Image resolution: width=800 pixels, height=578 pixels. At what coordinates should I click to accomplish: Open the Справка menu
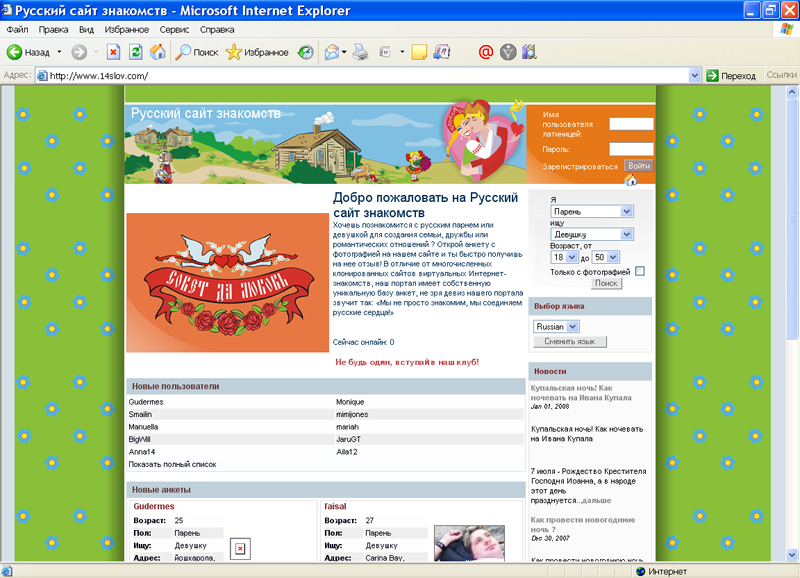[217, 30]
